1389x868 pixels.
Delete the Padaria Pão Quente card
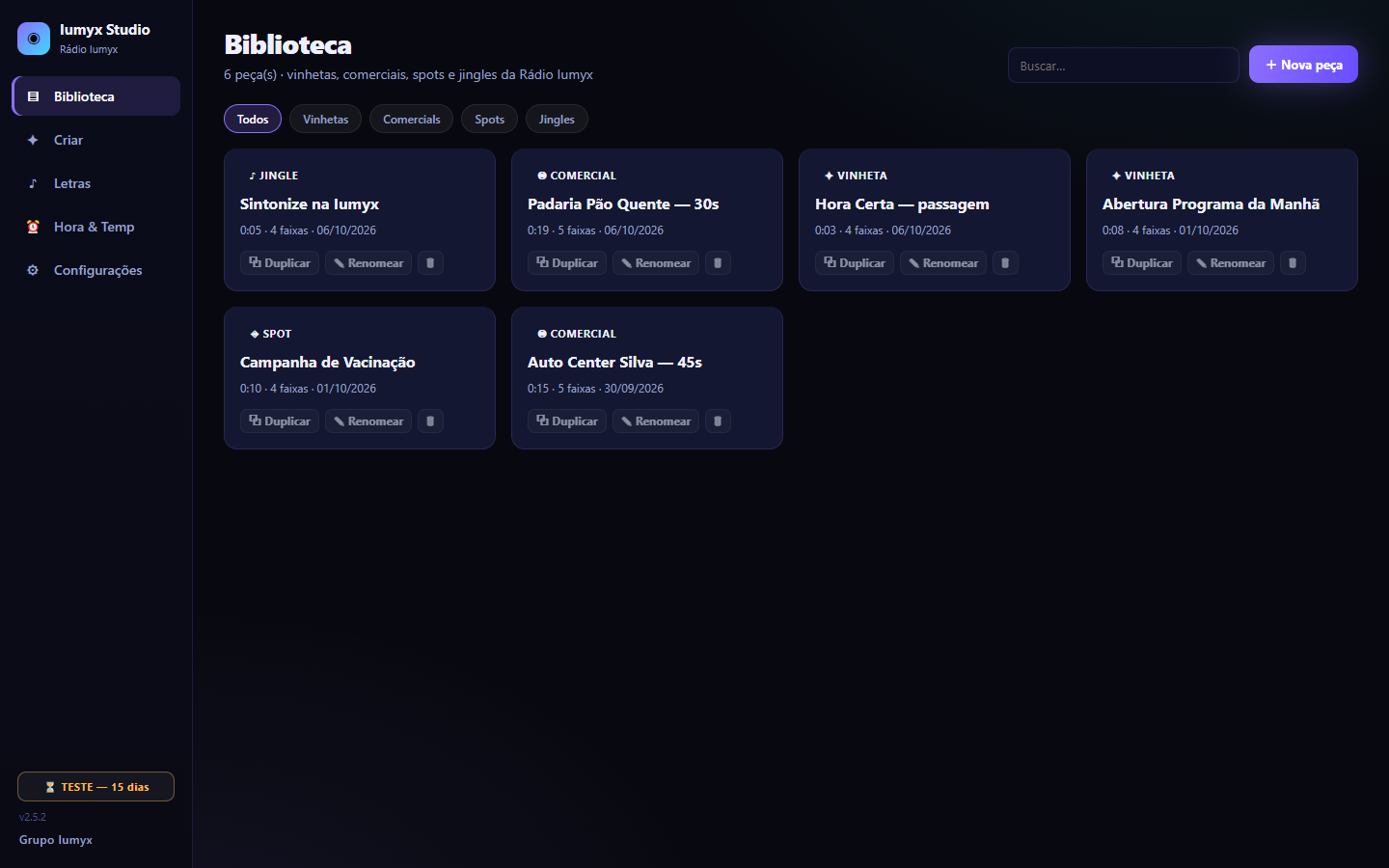pos(718,263)
